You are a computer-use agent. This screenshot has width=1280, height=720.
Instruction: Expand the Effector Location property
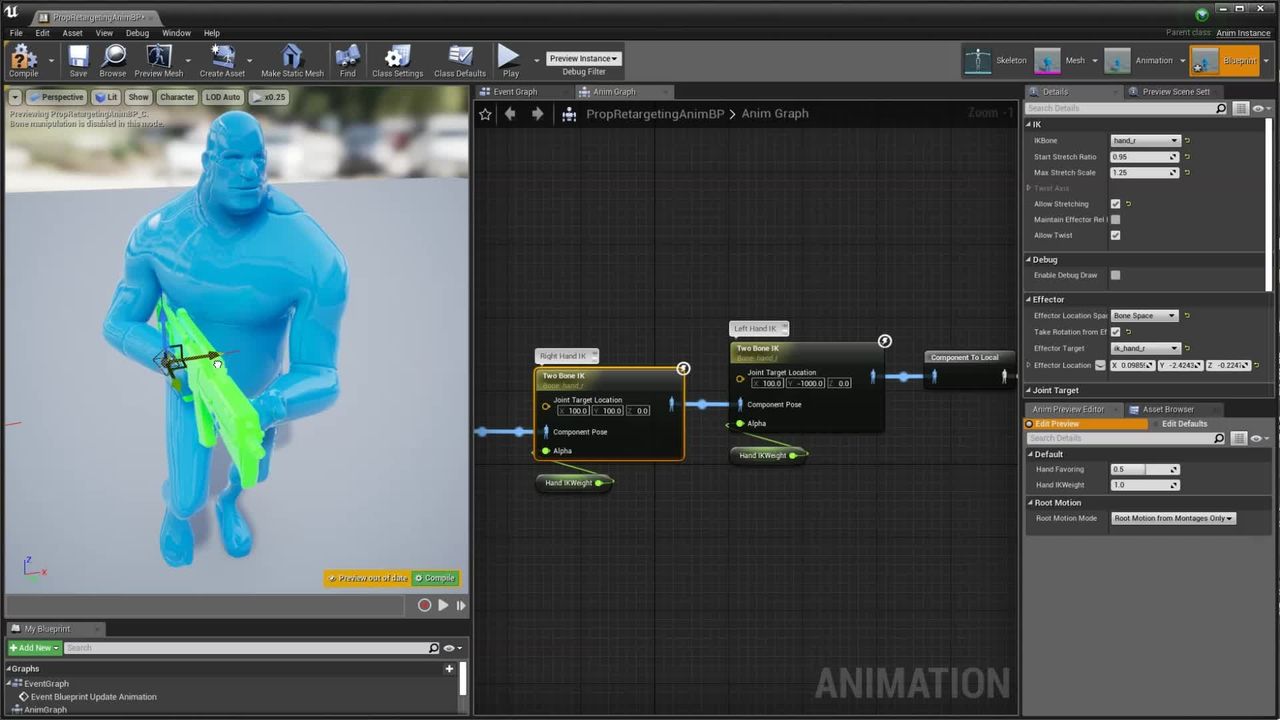[x=1029, y=365]
